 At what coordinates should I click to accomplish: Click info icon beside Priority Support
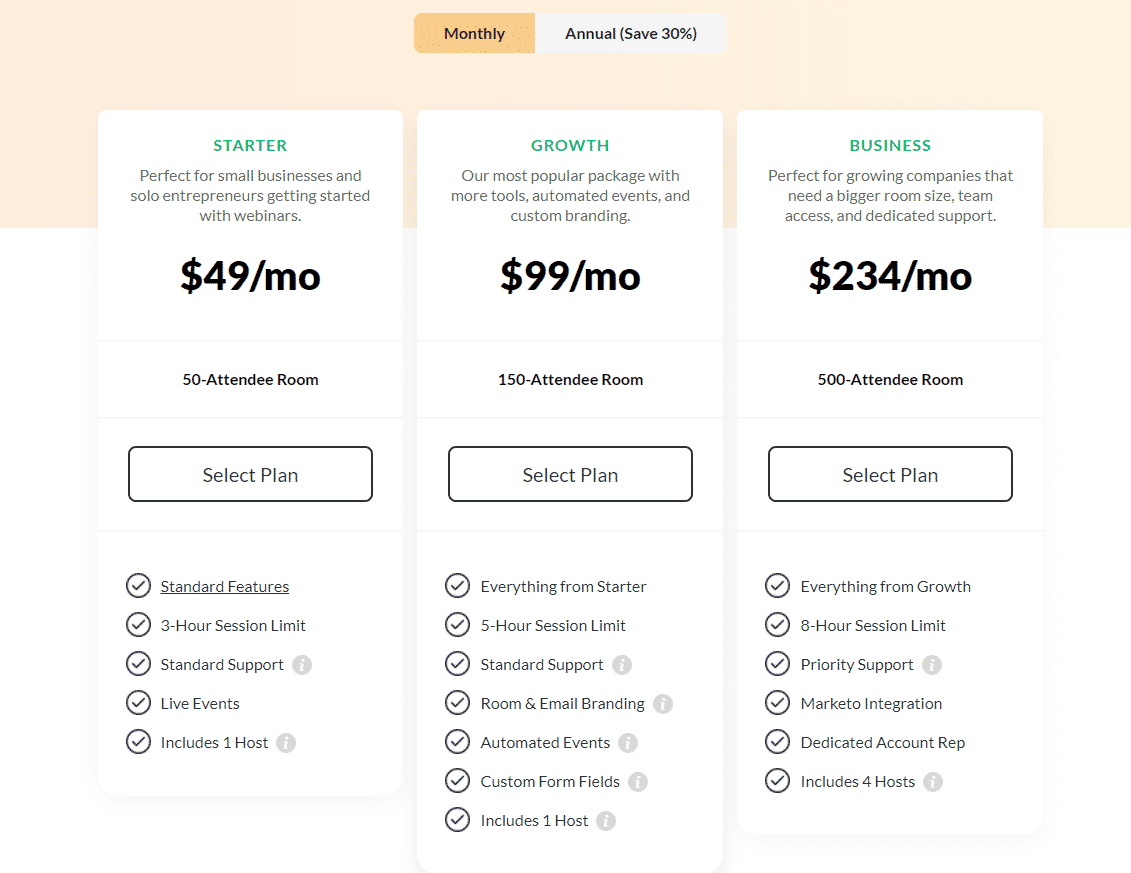932,664
